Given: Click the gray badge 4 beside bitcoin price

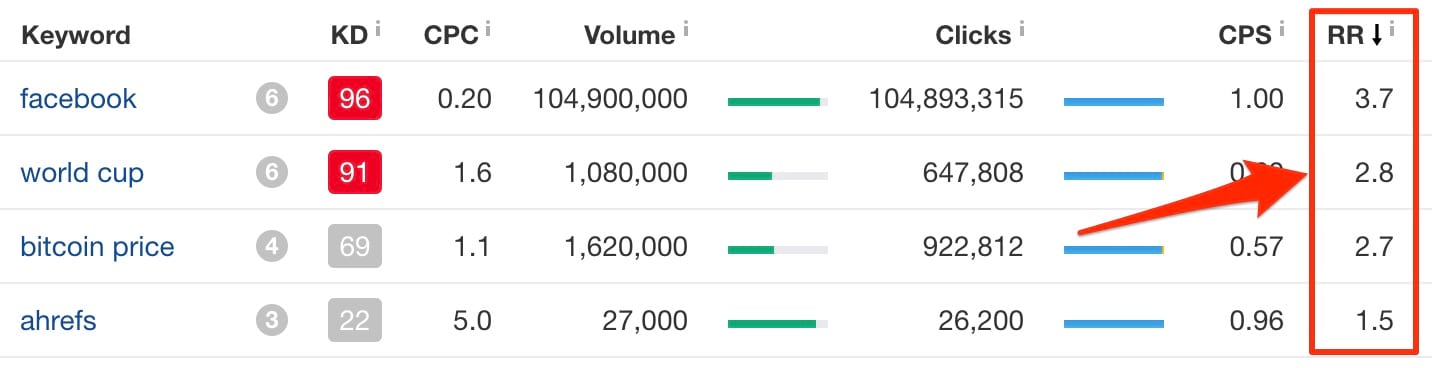Looking at the screenshot, I should (271, 246).
